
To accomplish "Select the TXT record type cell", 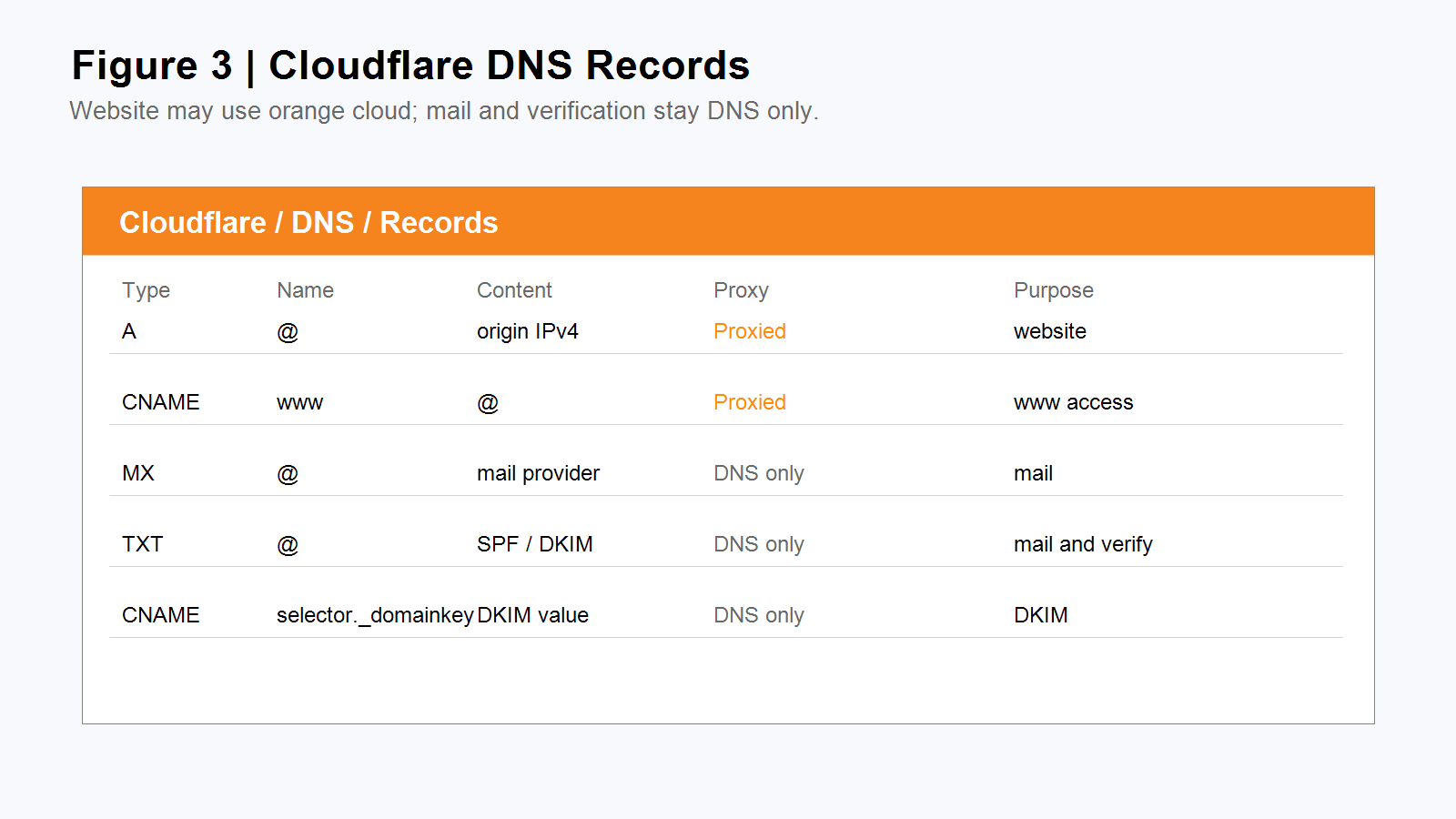I will tap(143, 544).
